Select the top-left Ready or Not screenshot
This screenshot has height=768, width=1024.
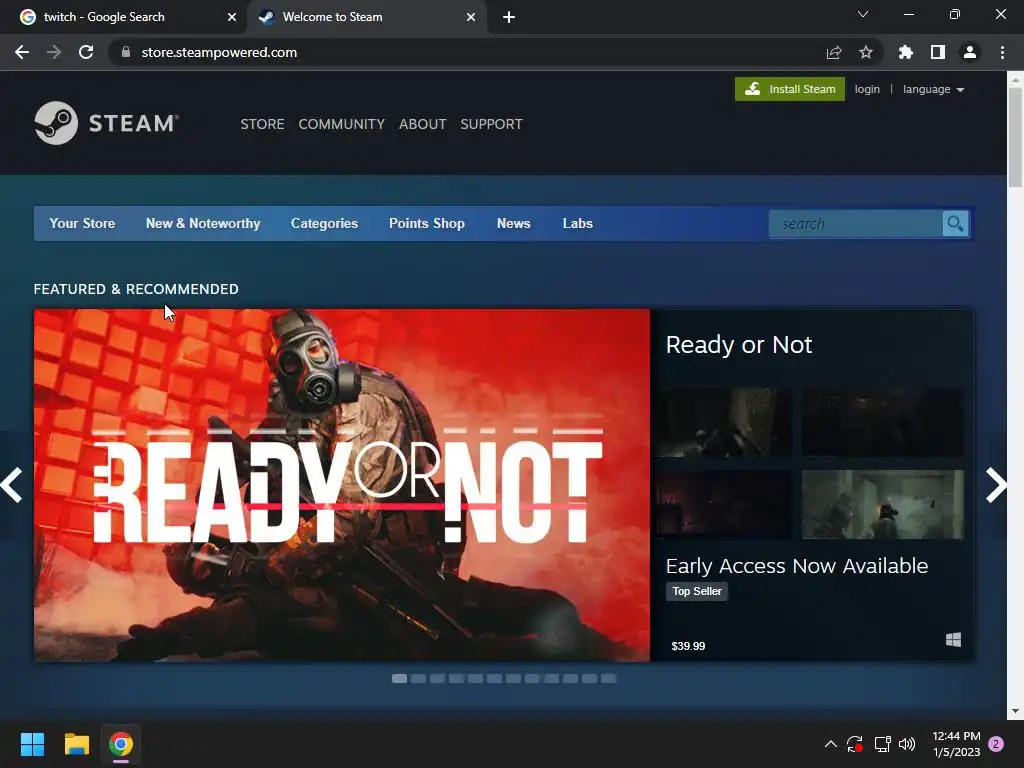(x=723, y=422)
